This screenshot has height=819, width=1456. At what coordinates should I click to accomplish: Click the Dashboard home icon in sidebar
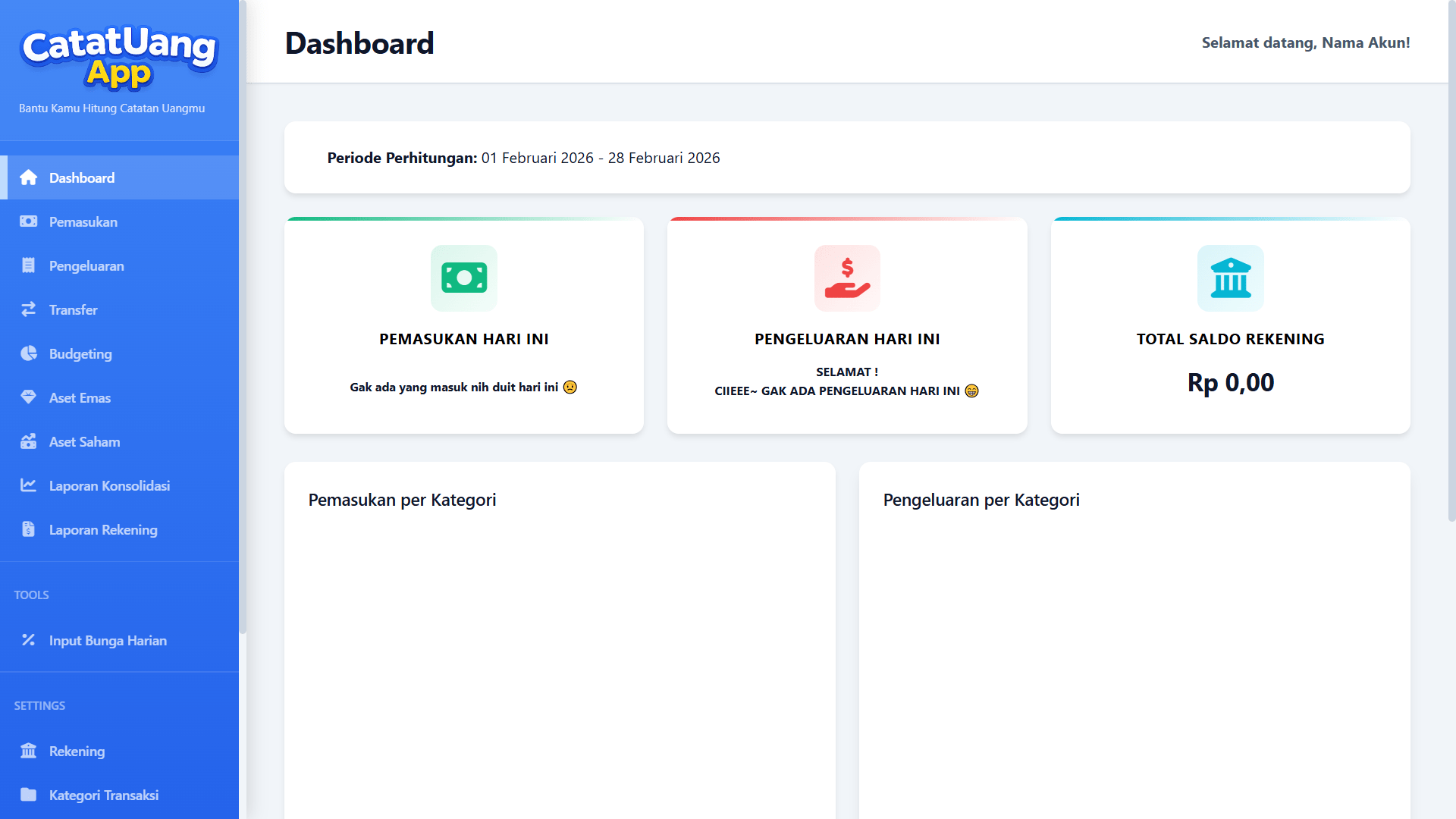pos(29,177)
